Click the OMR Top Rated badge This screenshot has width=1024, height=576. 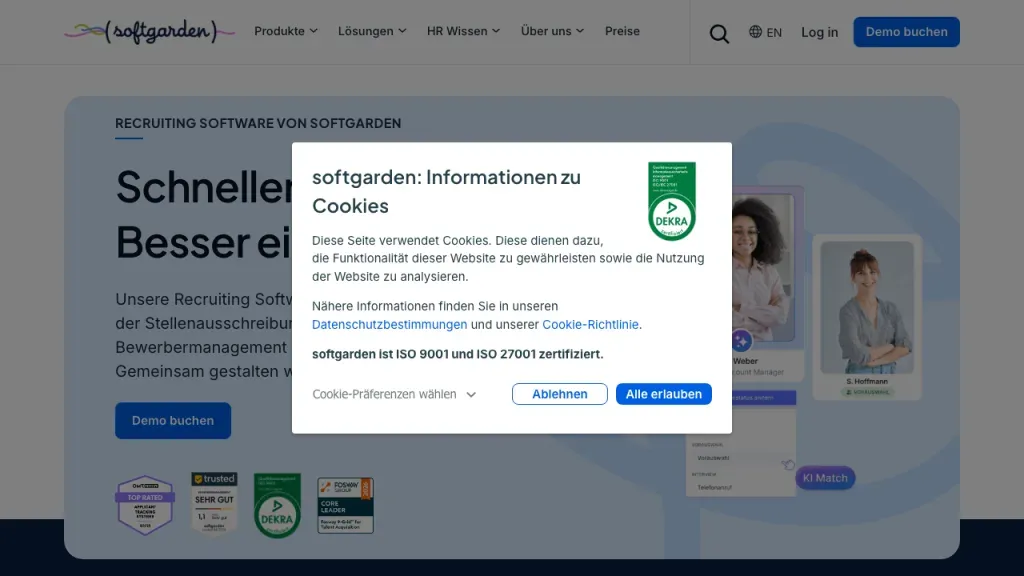145,505
